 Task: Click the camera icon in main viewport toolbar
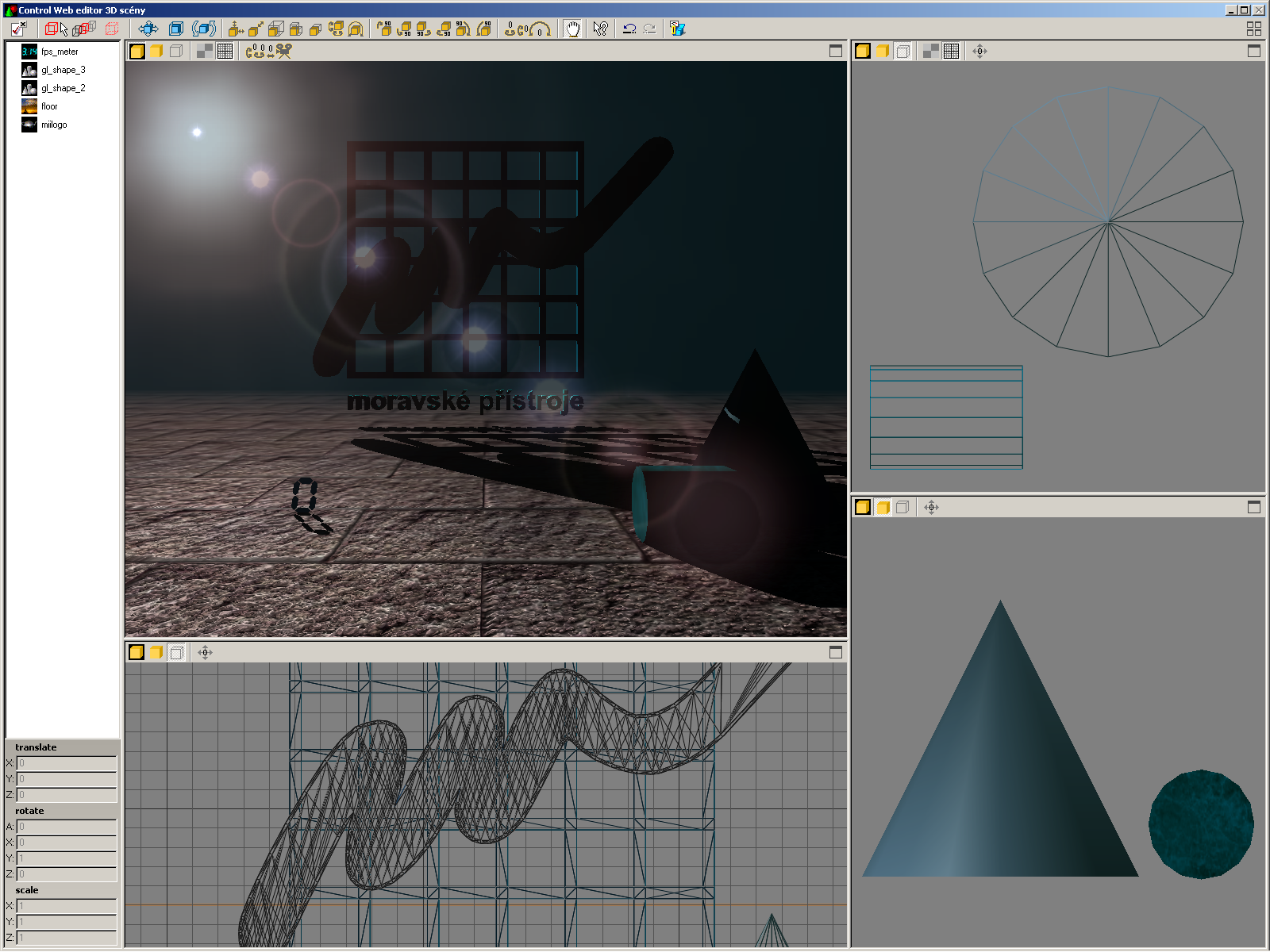(x=283, y=52)
